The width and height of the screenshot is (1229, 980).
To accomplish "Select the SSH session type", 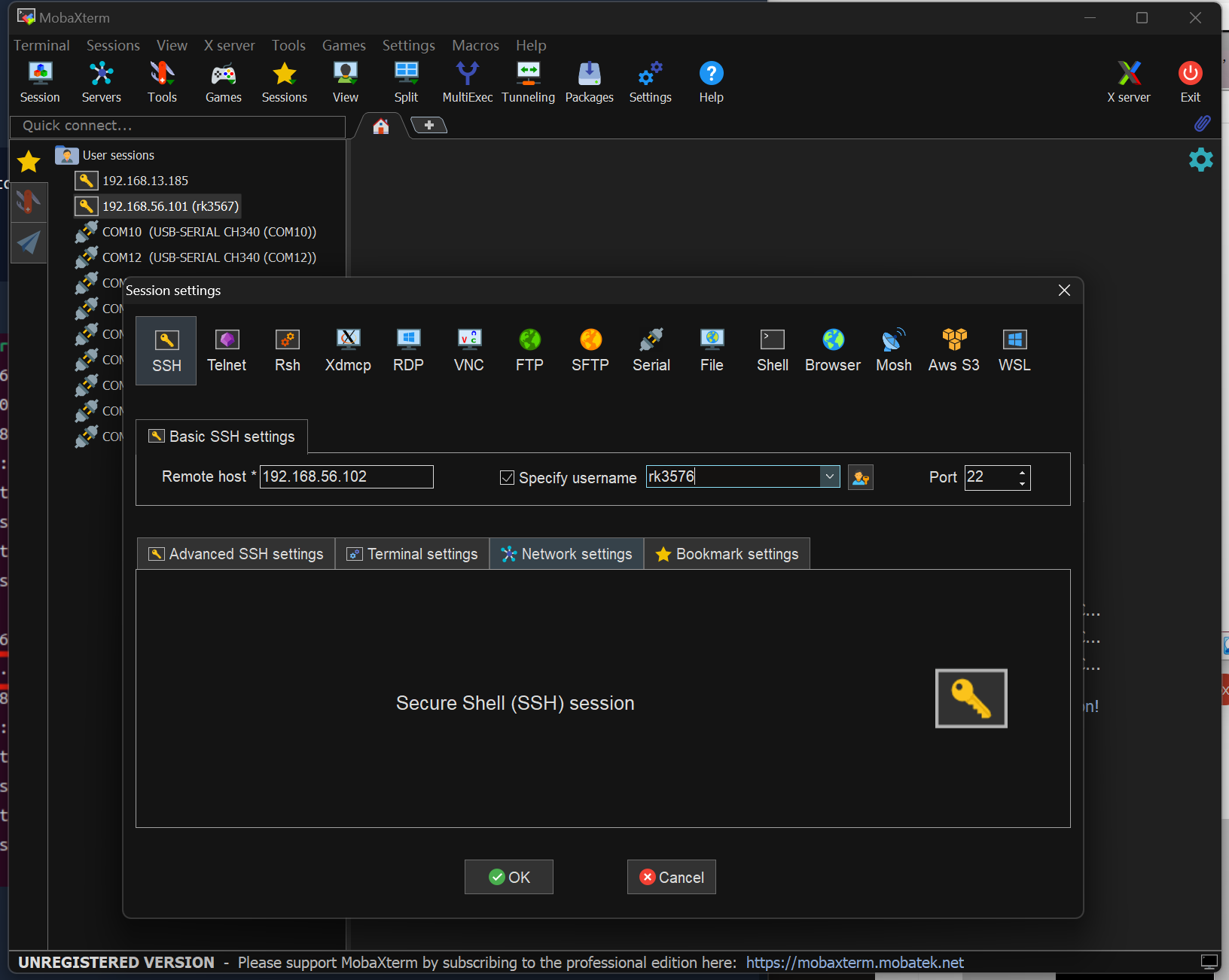I will click(166, 350).
